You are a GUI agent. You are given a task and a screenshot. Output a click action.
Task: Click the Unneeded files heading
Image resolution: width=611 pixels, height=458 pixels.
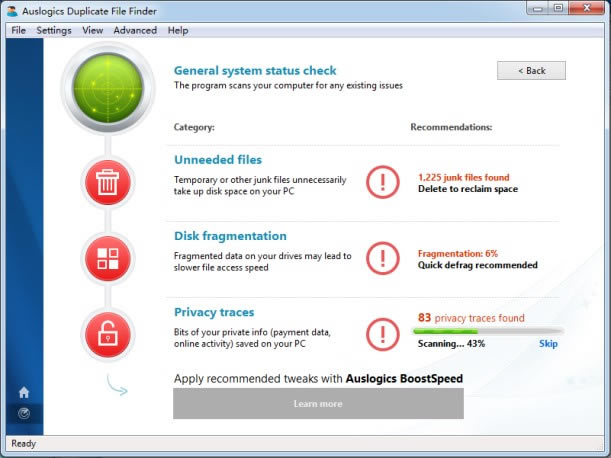coord(218,159)
